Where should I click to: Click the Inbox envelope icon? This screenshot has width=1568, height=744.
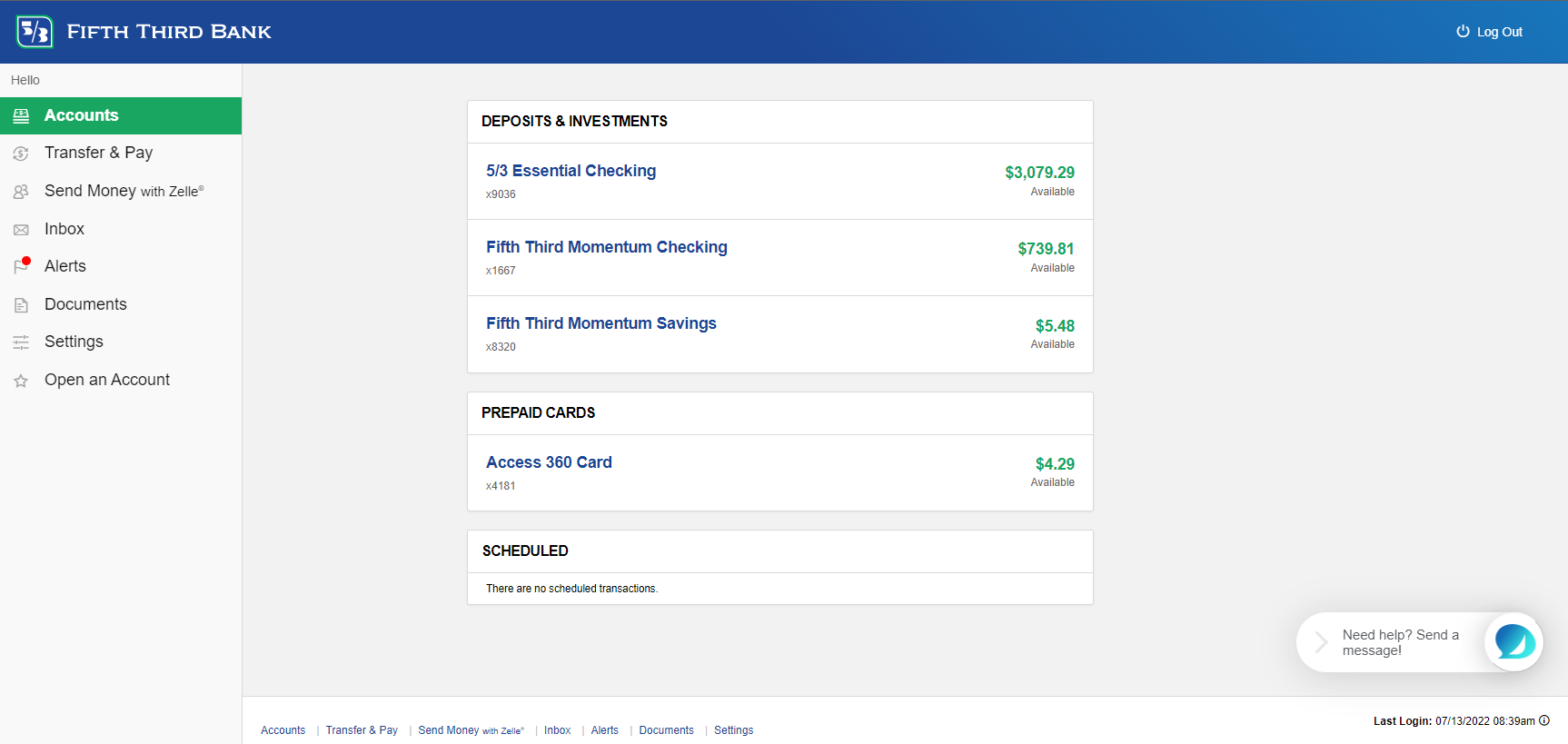21,230
